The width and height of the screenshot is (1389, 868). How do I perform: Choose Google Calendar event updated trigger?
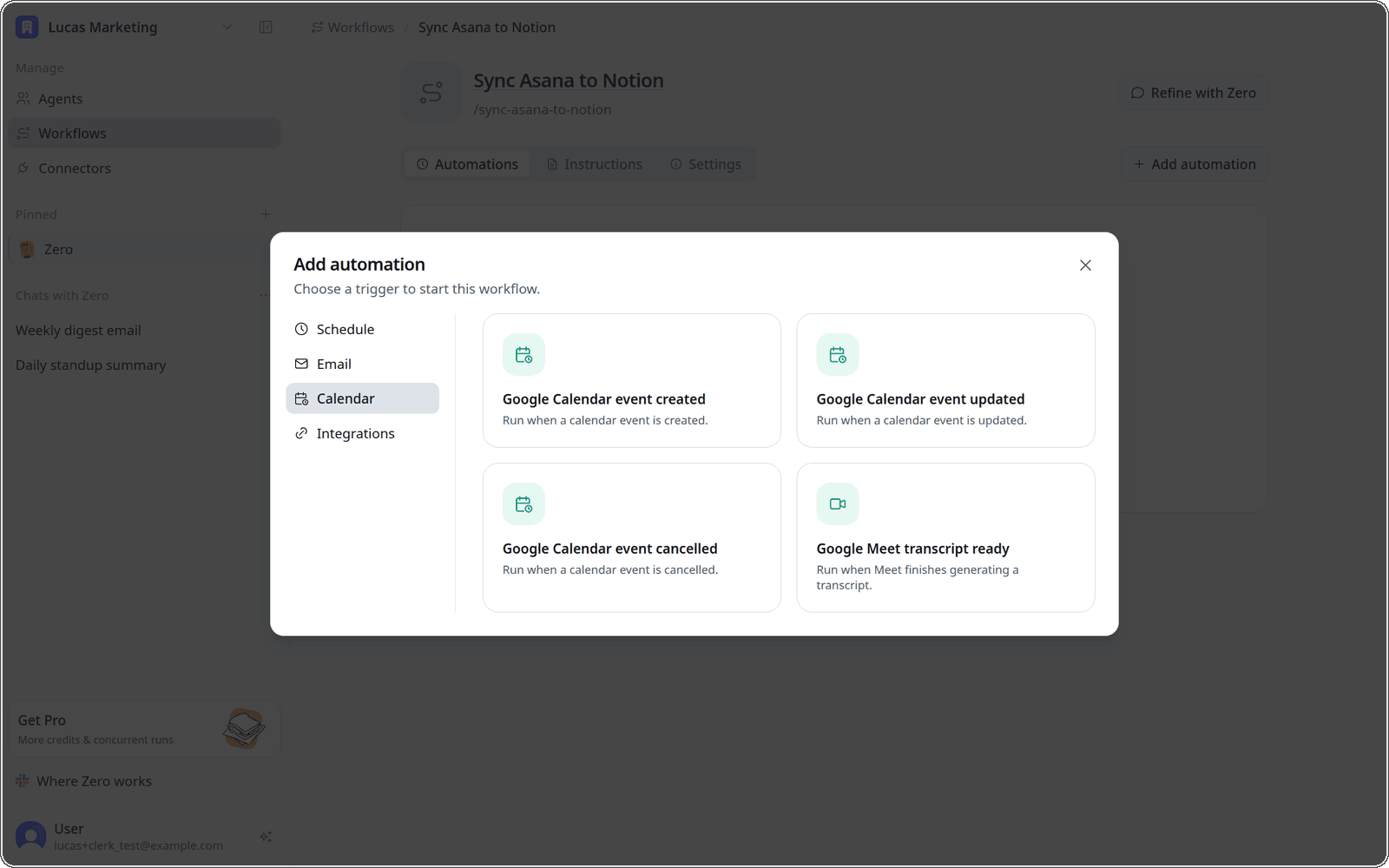pyautogui.click(x=945, y=380)
